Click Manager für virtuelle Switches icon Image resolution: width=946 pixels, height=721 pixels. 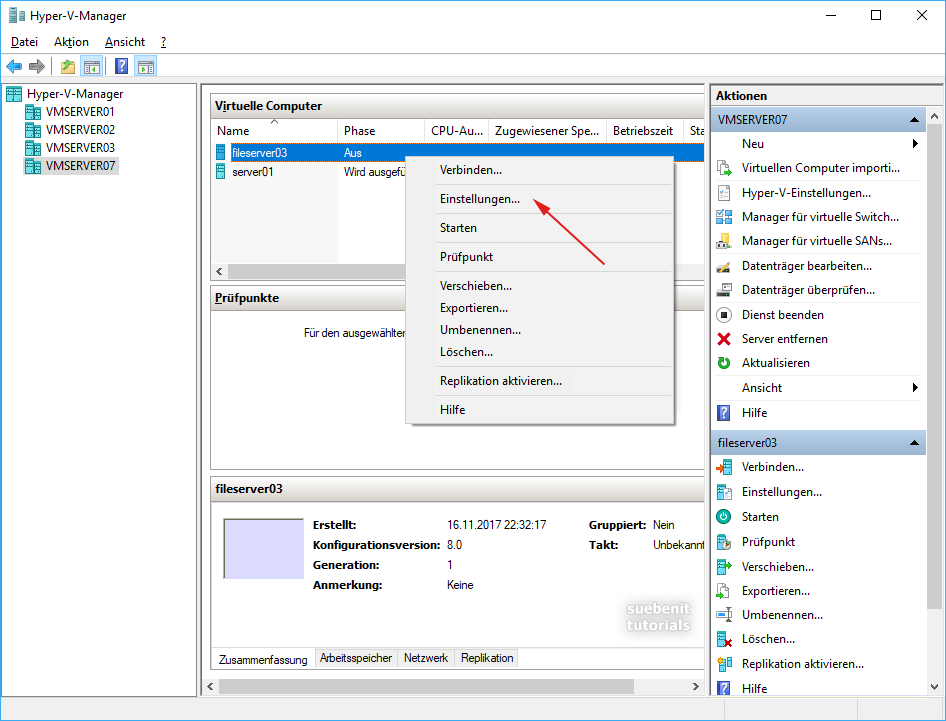[724, 217]
